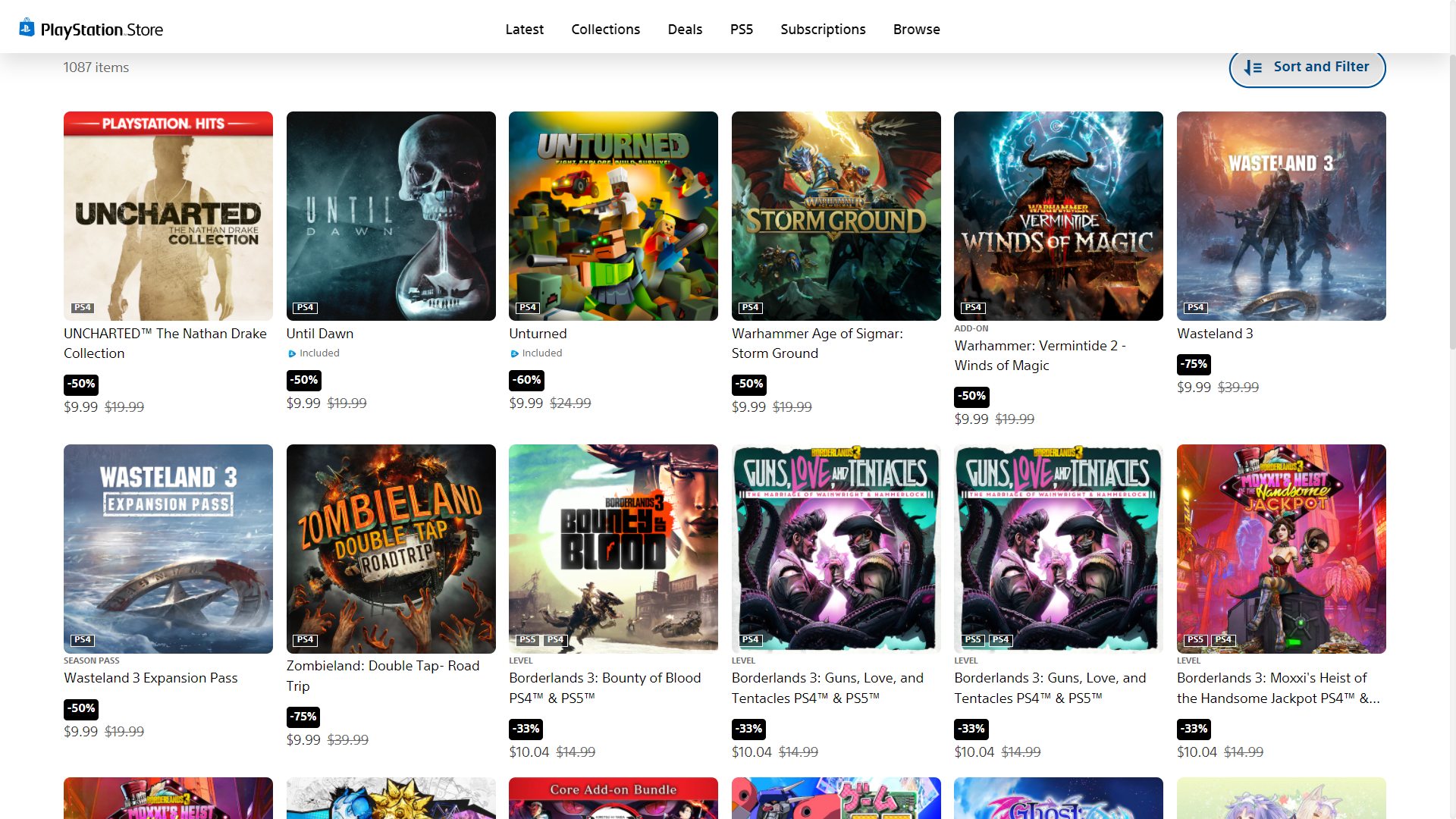Open the Sort and Filter panel
The width and height of the screenshot is (1456, 819).
tap(1307, 67)
